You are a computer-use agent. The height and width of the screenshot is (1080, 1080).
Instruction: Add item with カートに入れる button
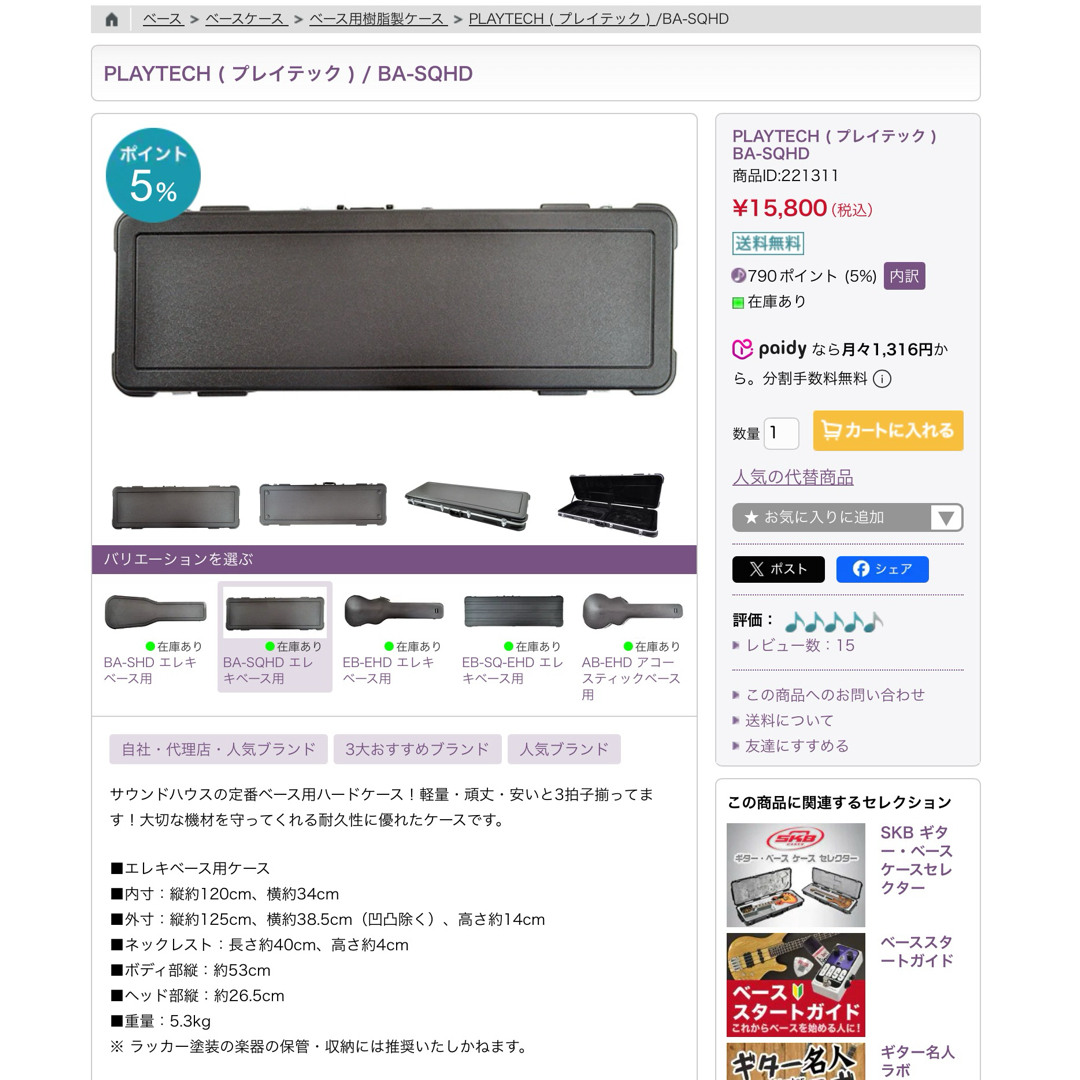pyautogui.click(x=888, y=430)
